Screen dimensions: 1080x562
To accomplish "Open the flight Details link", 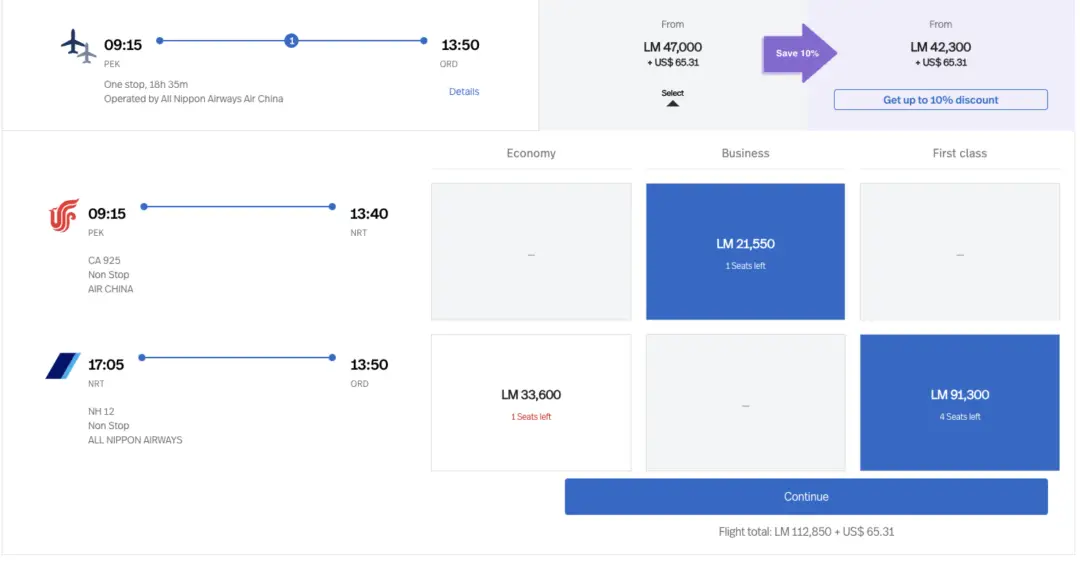I will 464,92.
